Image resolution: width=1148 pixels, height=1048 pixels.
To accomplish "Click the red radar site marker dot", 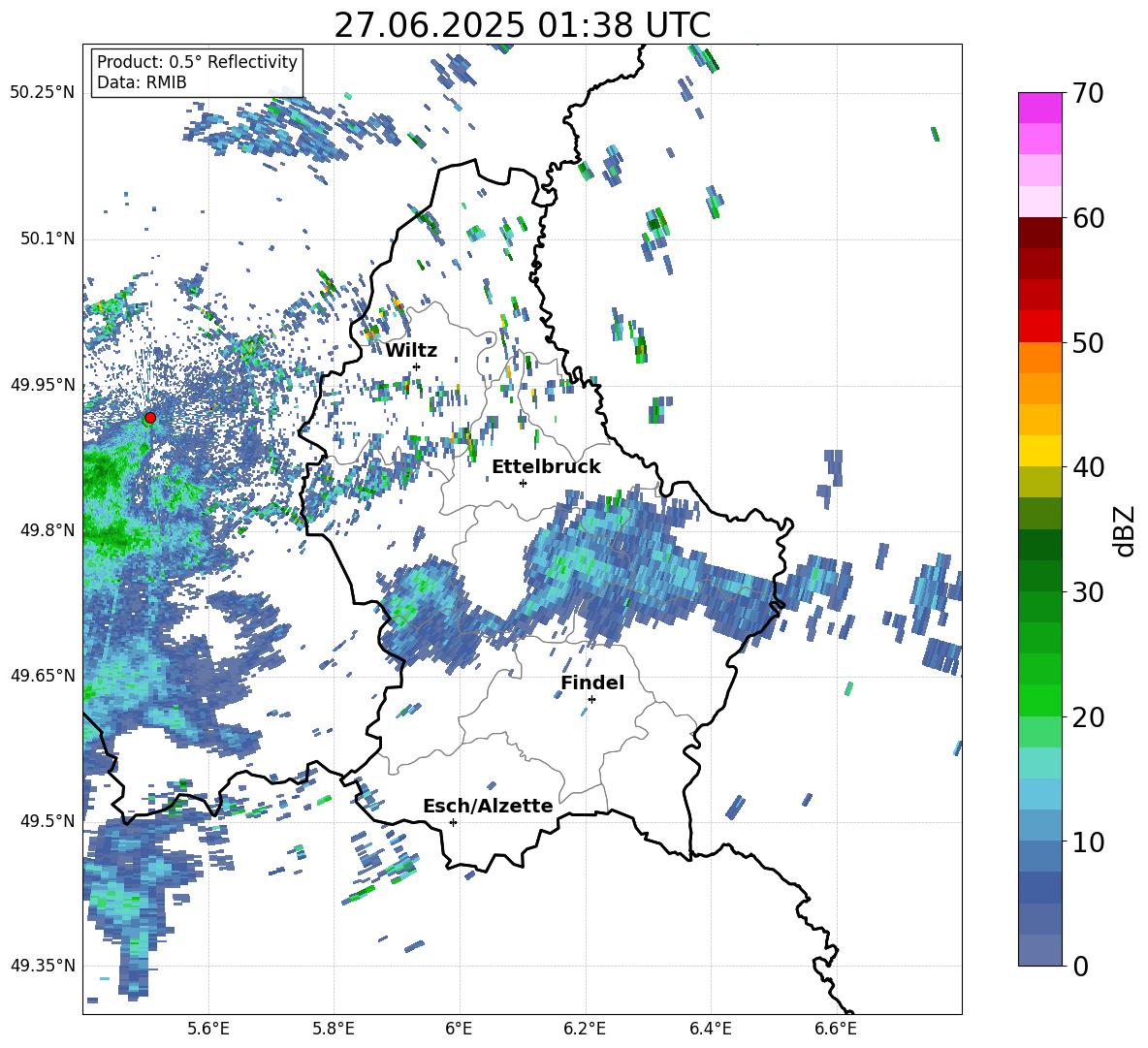I will (x=150, y=418).
